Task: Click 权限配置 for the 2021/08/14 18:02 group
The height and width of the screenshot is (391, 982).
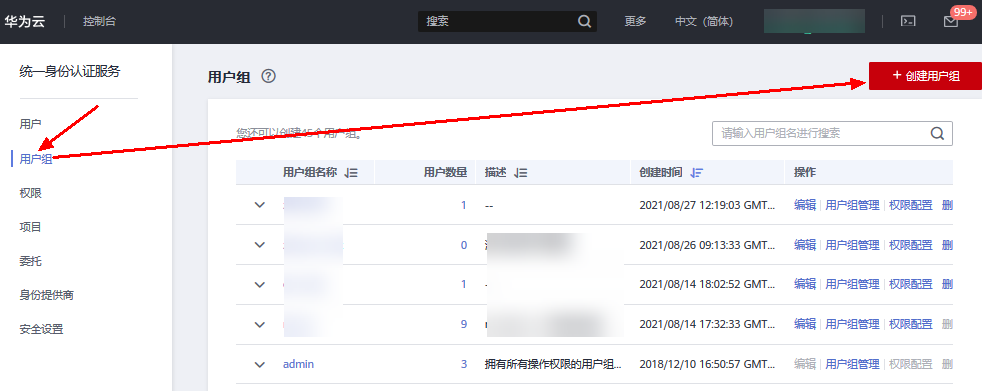Action: click(x=911, y=284)
